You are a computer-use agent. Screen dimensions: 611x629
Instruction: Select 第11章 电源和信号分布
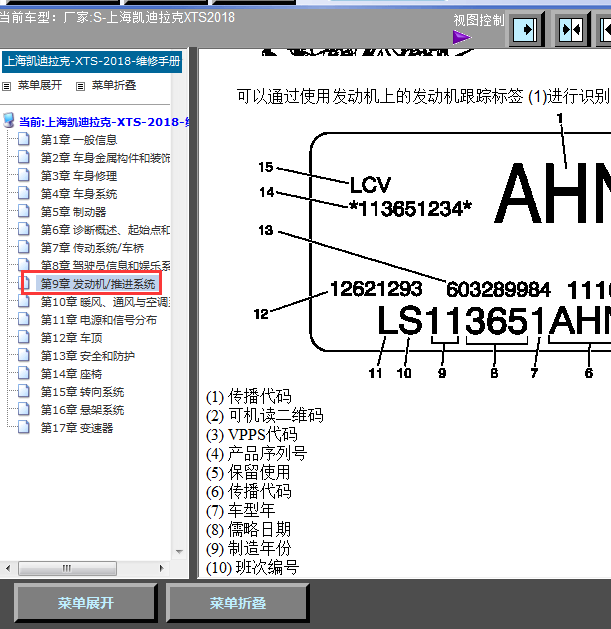pos(99,320)
